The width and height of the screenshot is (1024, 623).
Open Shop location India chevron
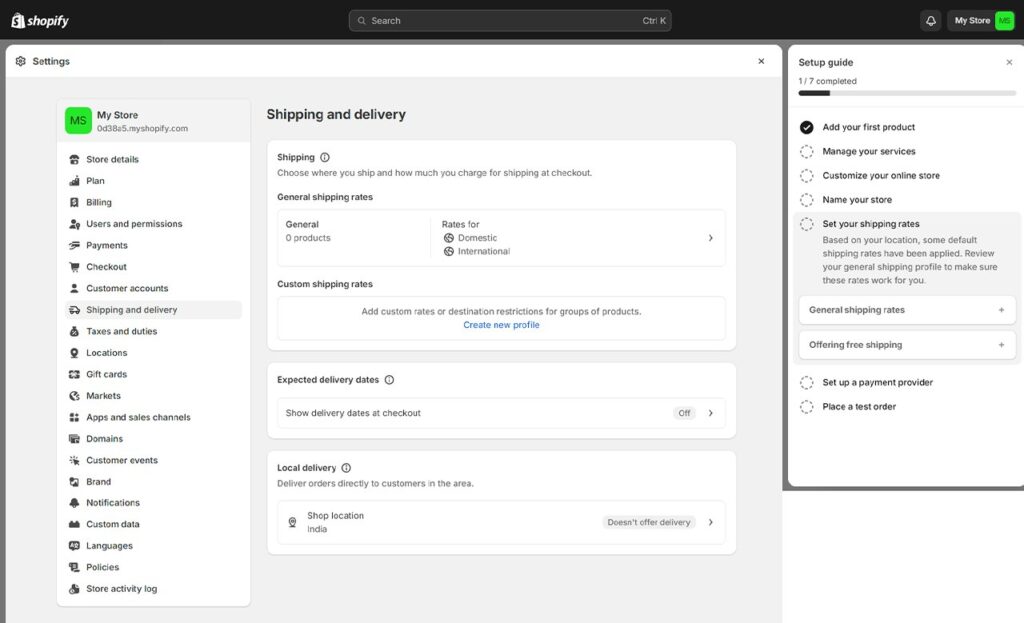coord(711,522)
